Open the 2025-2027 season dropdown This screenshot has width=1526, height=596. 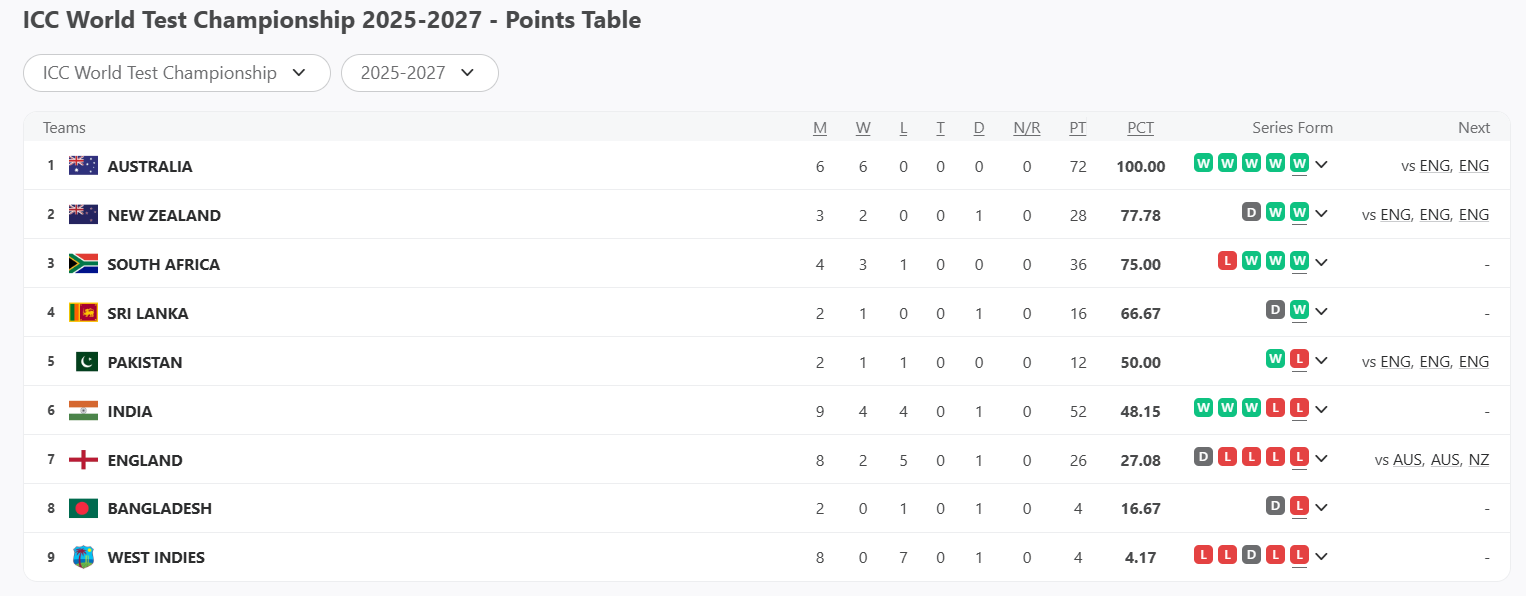(419, 73)
